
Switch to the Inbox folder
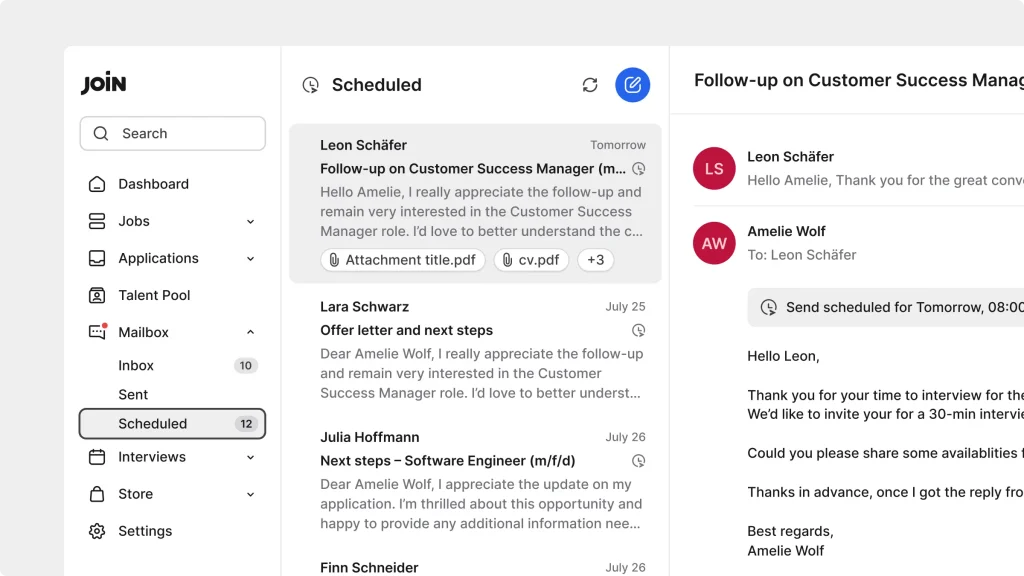click(136, 365)
